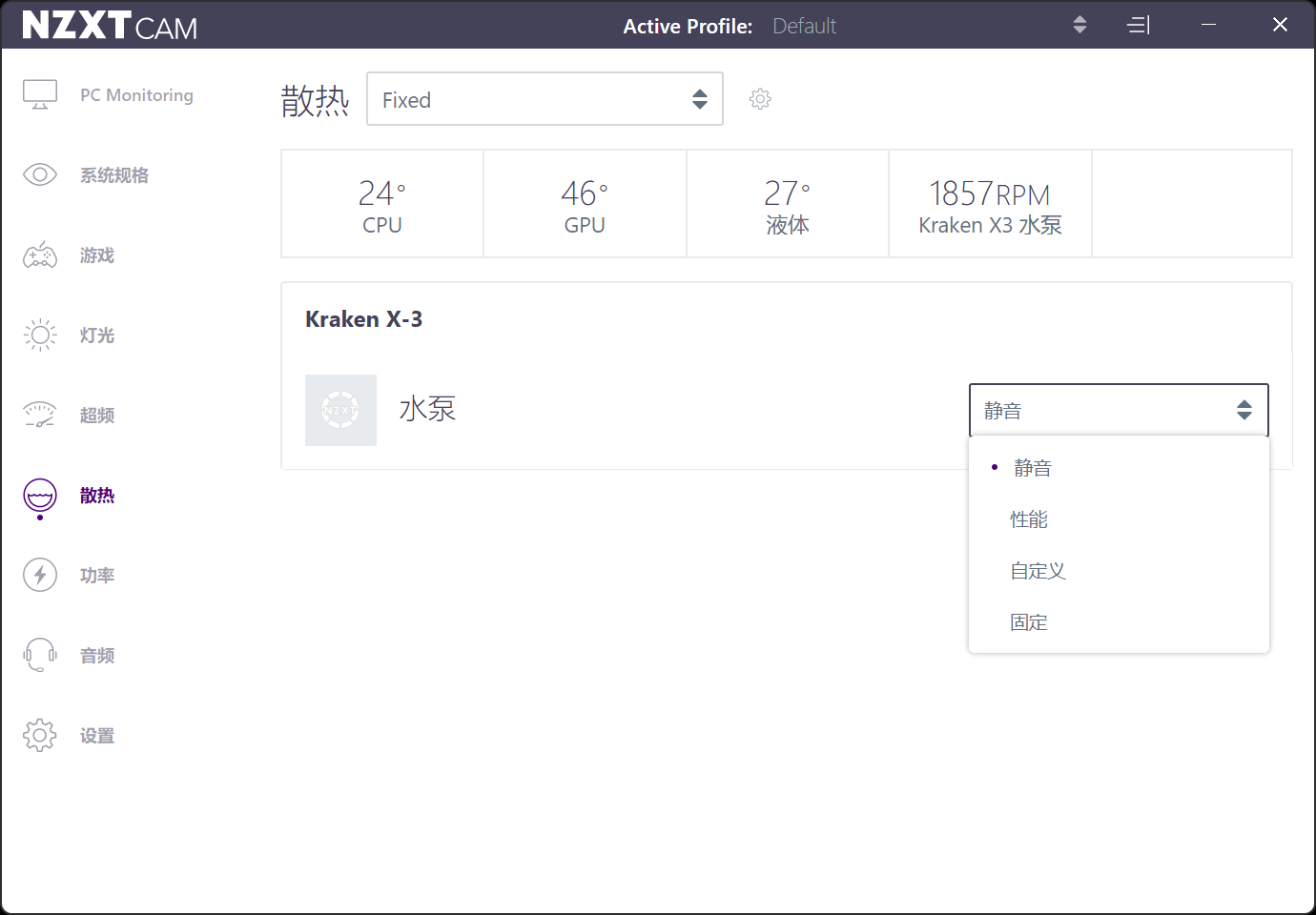
Task: Select the sun-shaped 灯光 lighting icon
Action: (40, 335)
